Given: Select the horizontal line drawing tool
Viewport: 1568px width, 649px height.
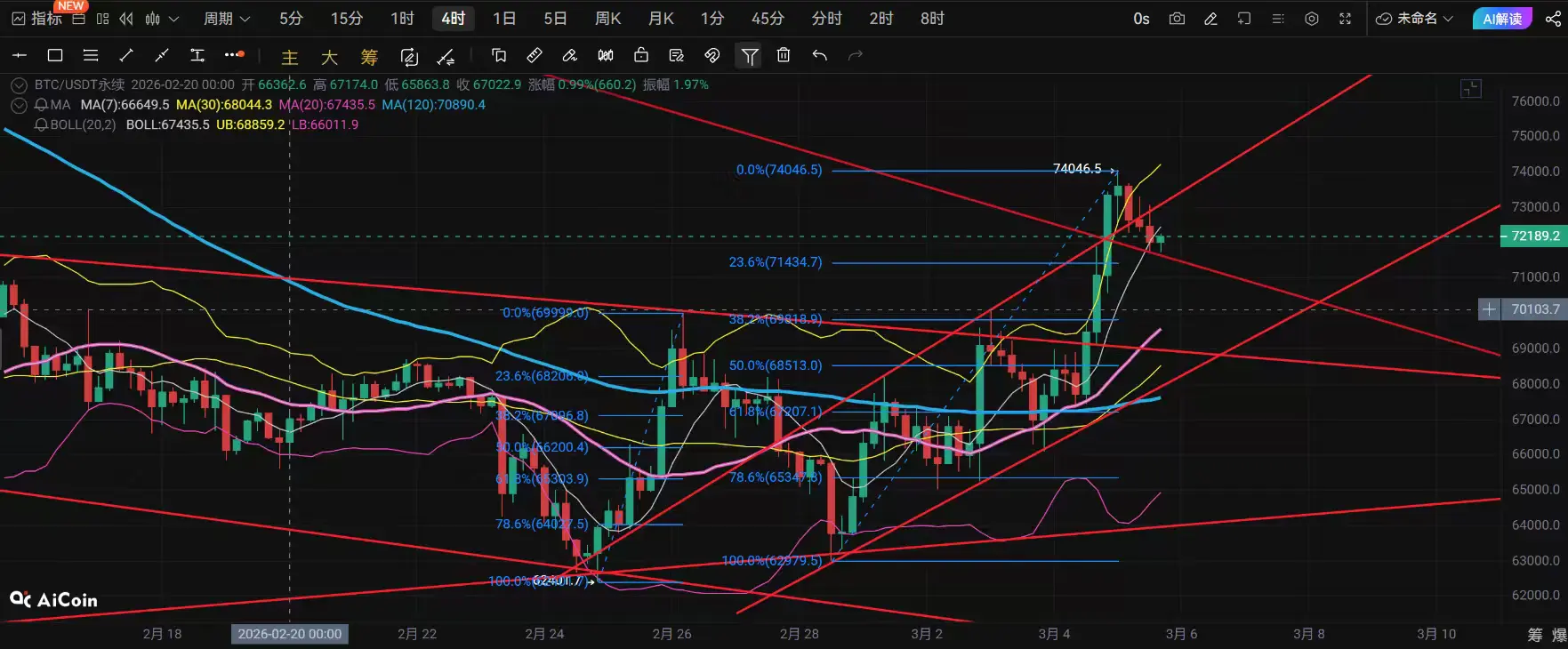Looking at the screenshot, I should (x=20, y=55).
